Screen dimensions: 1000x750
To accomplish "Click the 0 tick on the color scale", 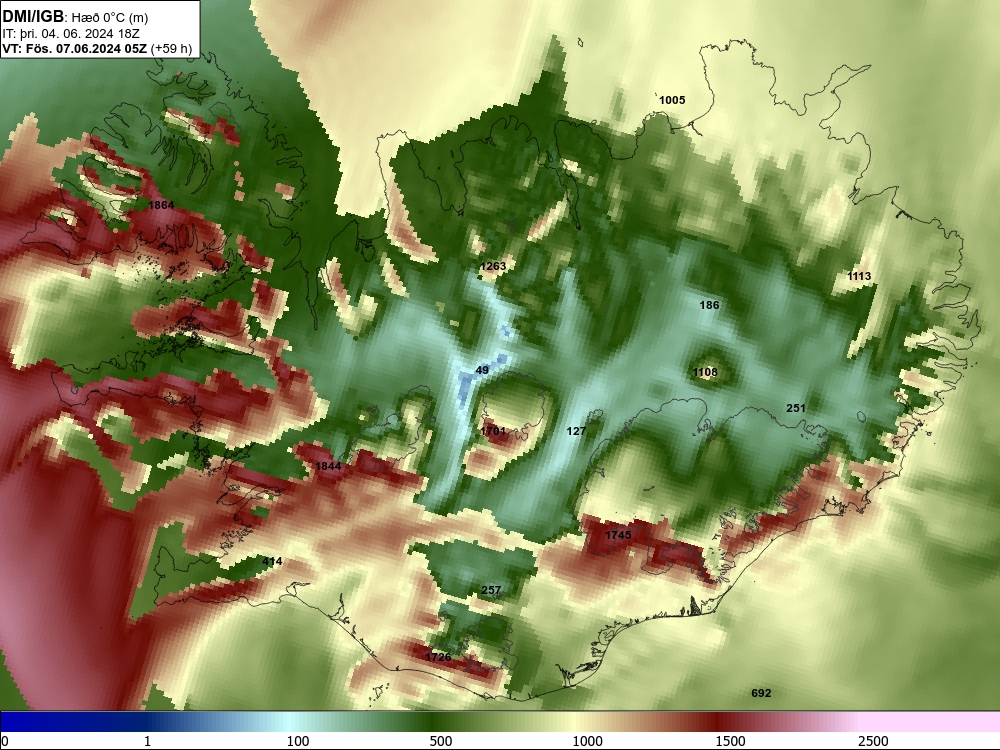I will coord(5,741).
